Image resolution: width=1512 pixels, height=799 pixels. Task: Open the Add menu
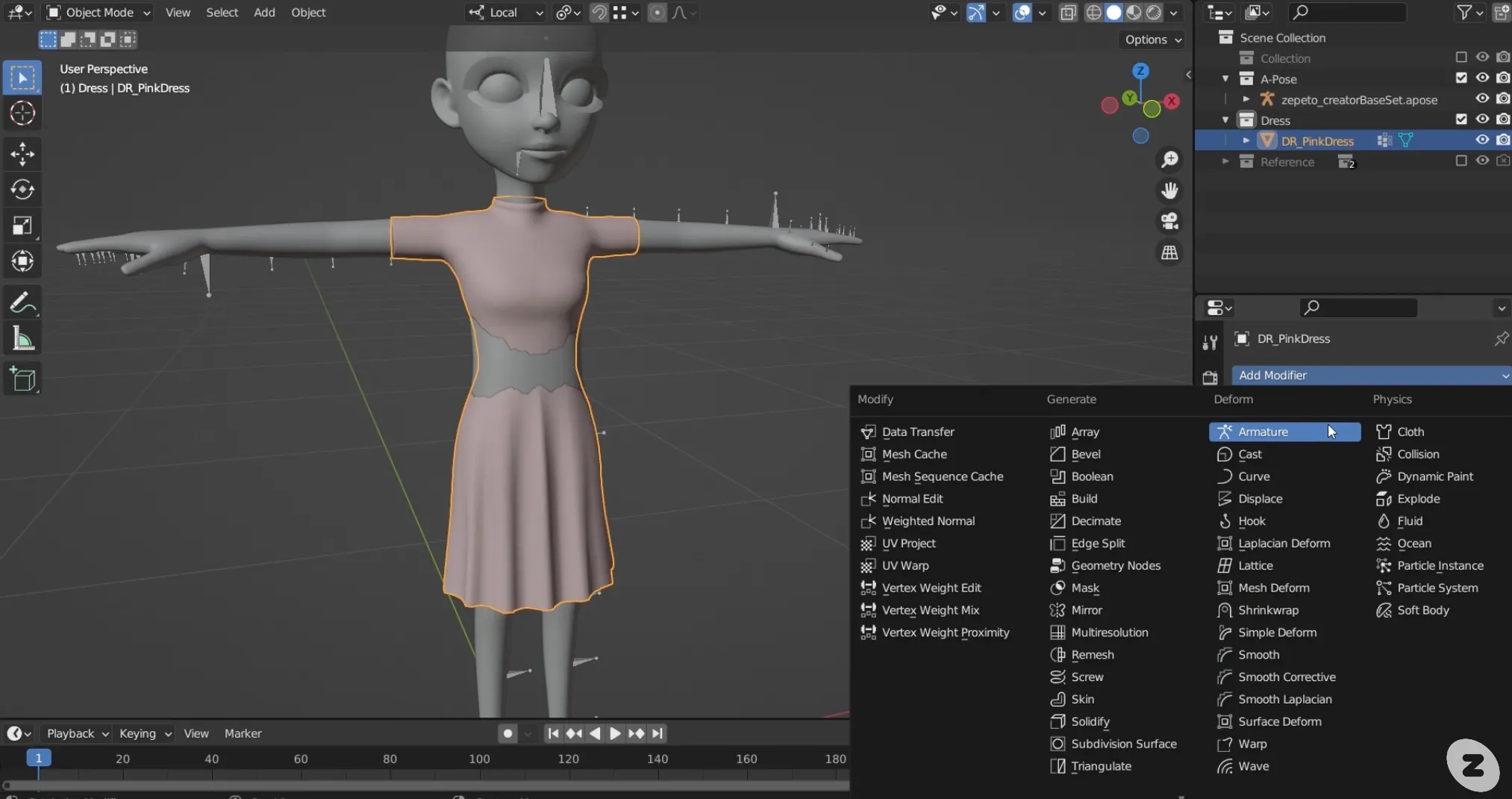264,13
